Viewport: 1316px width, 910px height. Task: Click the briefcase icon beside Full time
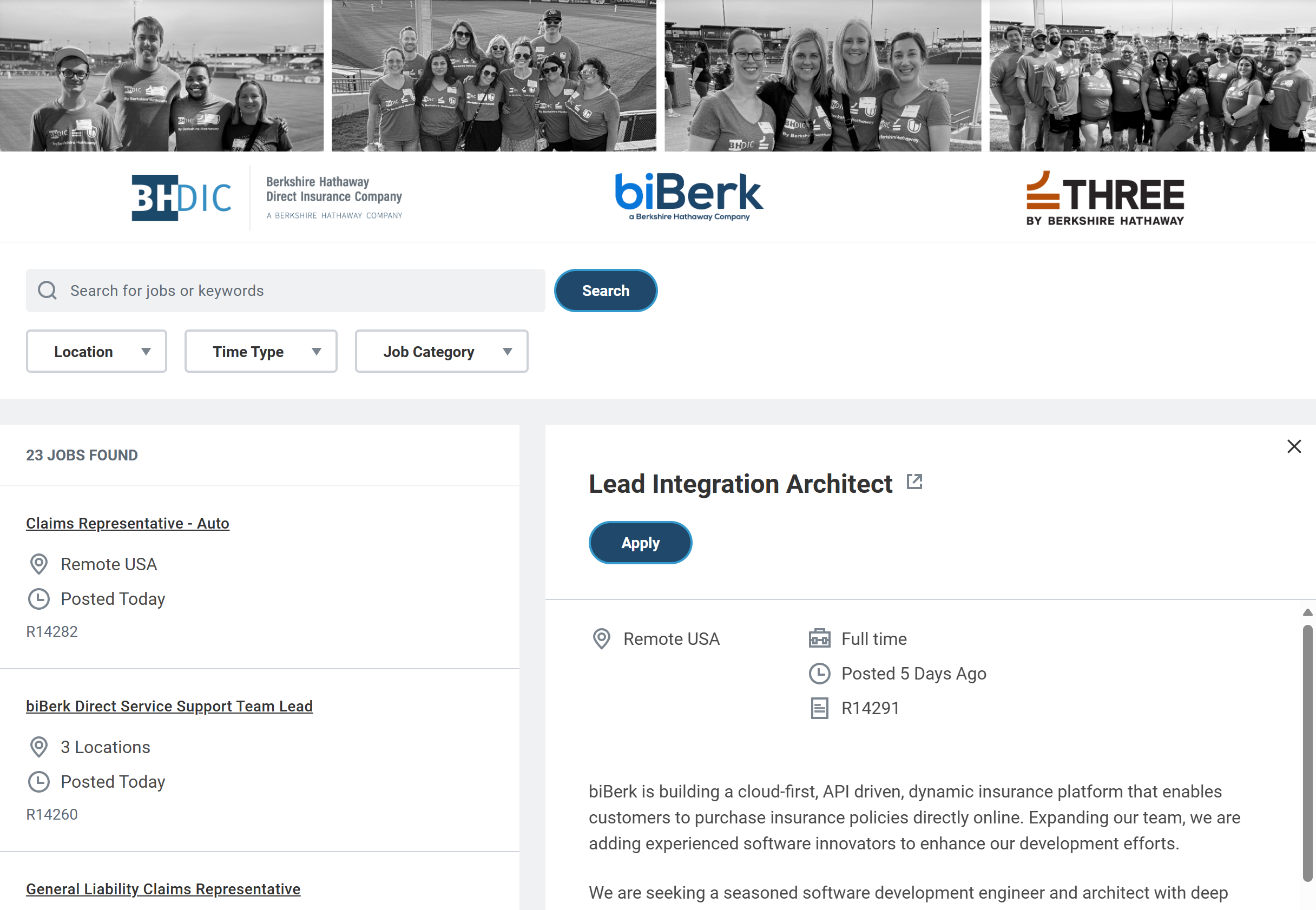point(819,638)
